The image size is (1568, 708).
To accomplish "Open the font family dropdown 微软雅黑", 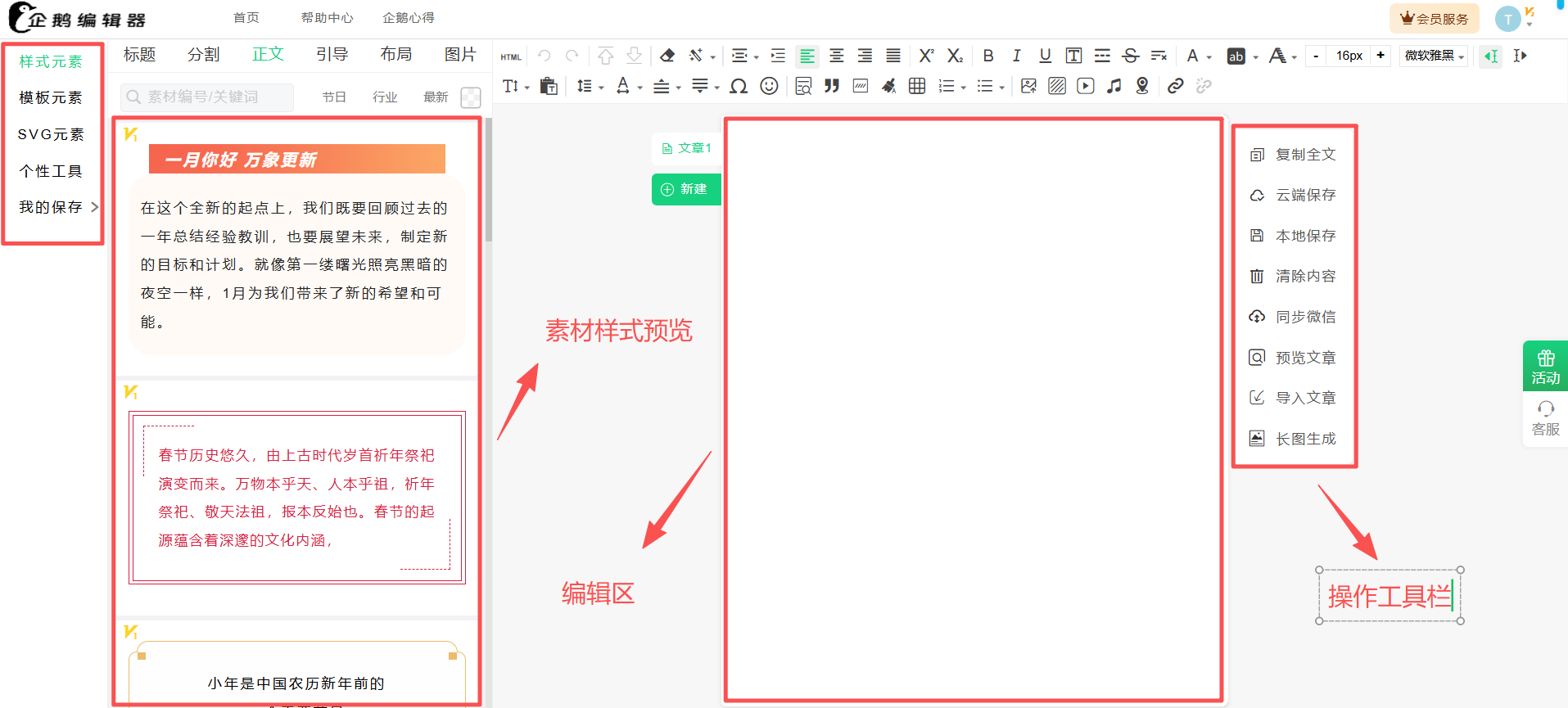I will 1435,56.
